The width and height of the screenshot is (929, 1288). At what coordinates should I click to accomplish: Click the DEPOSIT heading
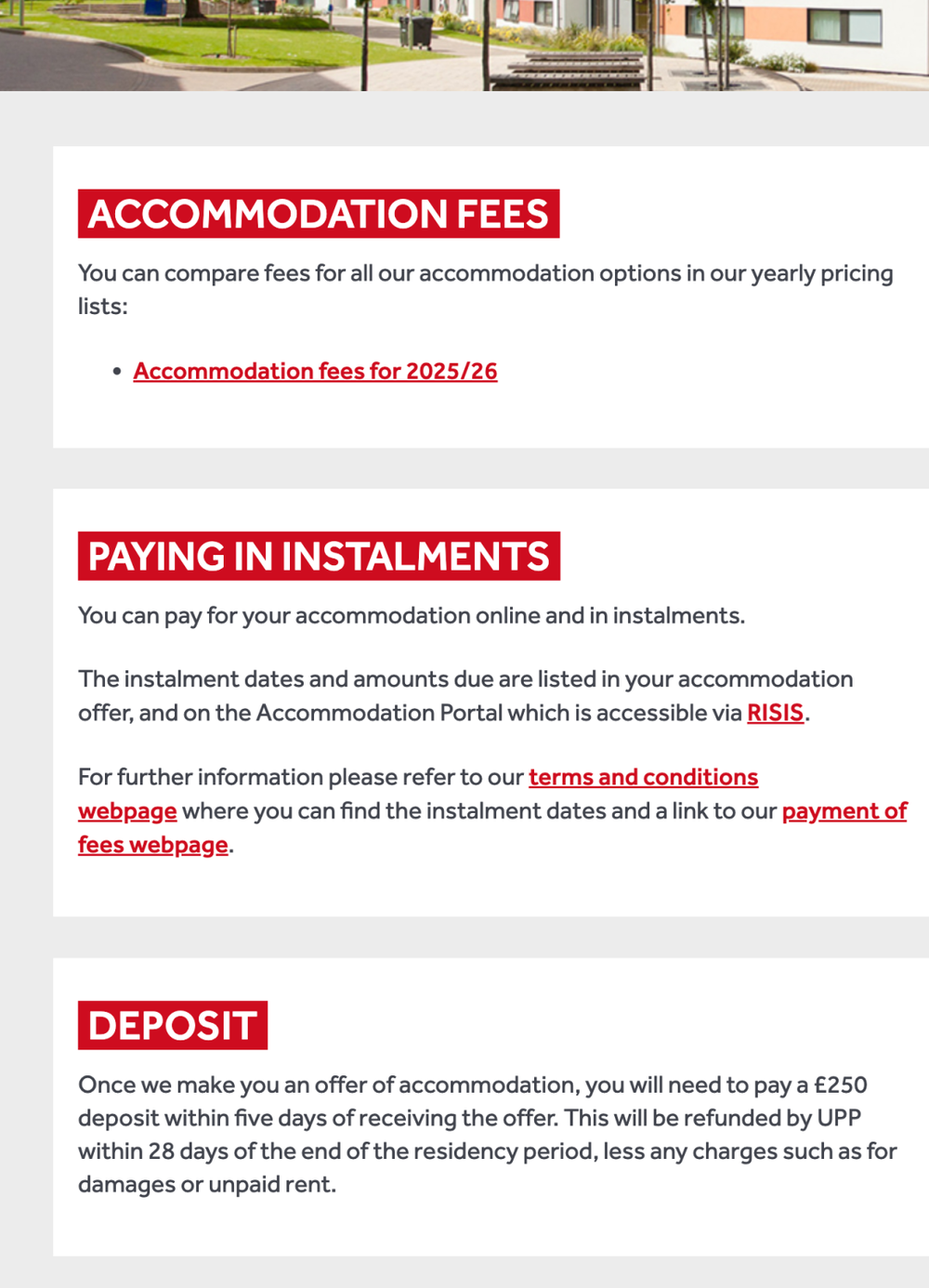click(173, 1025)
